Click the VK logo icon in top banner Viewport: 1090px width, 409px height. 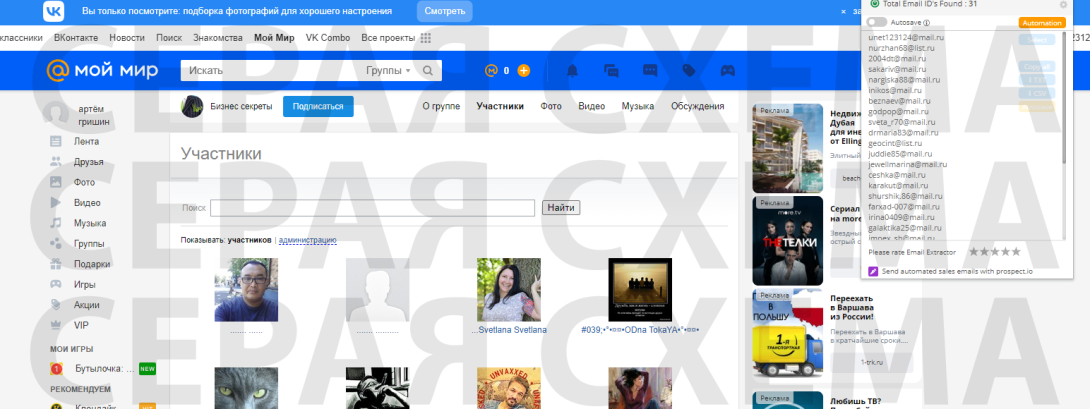click(x=54, y=11)
